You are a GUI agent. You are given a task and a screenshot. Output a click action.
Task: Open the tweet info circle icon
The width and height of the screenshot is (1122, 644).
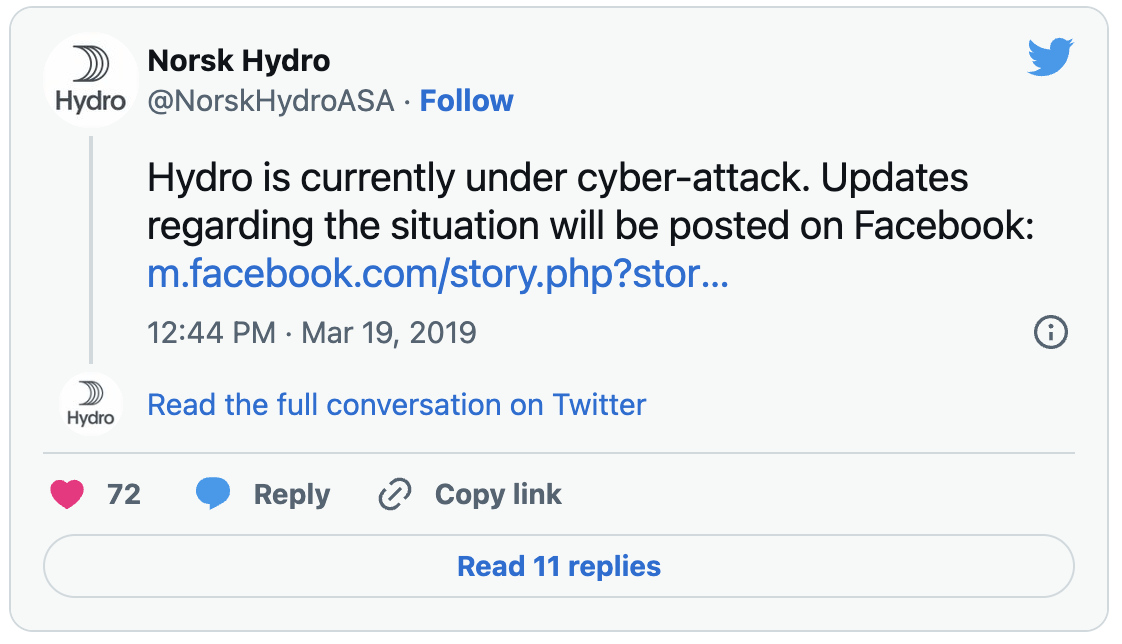coord(1050,332)
